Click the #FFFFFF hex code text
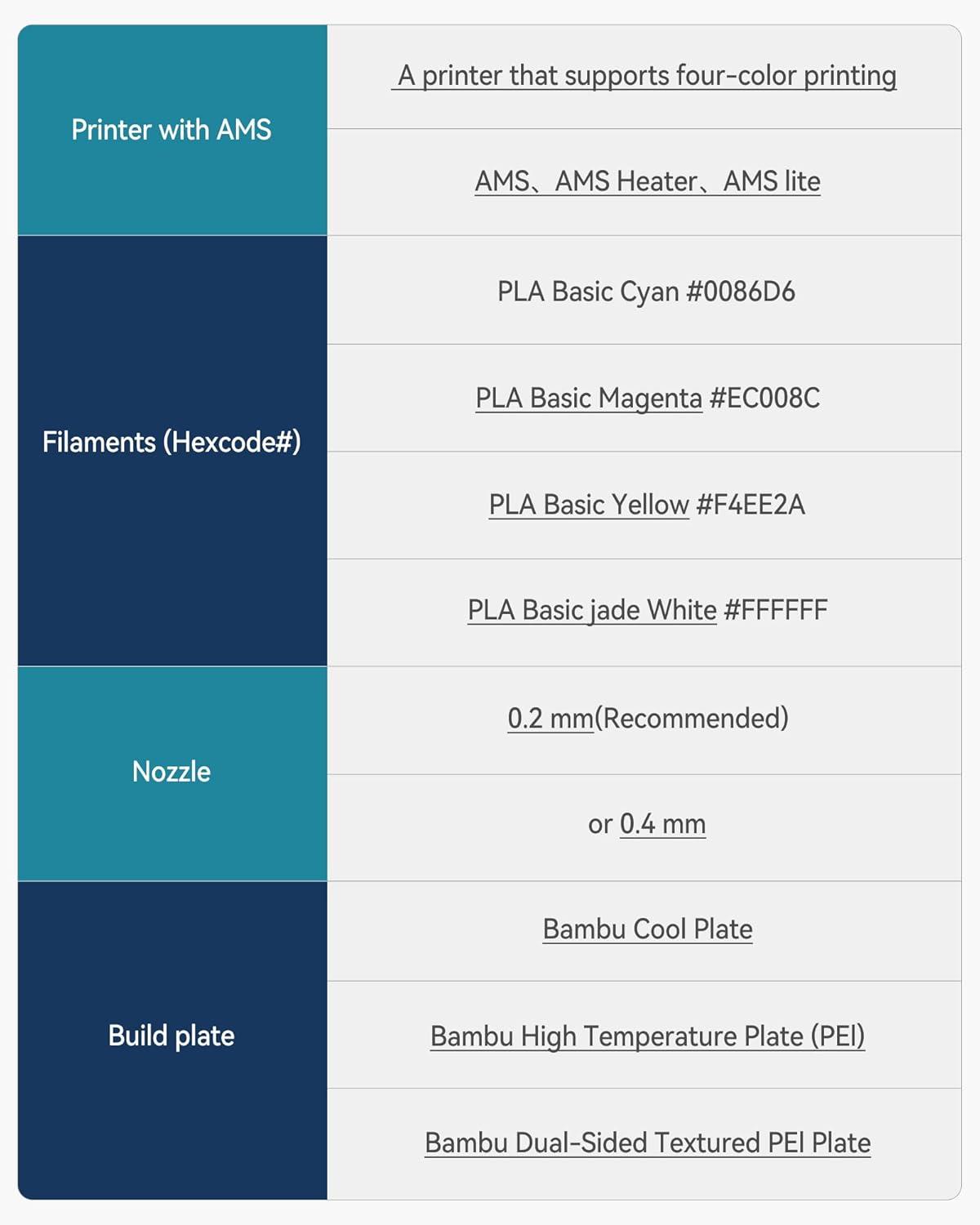980x1225 pixels. pyautogui.click(x=775, y=610)
